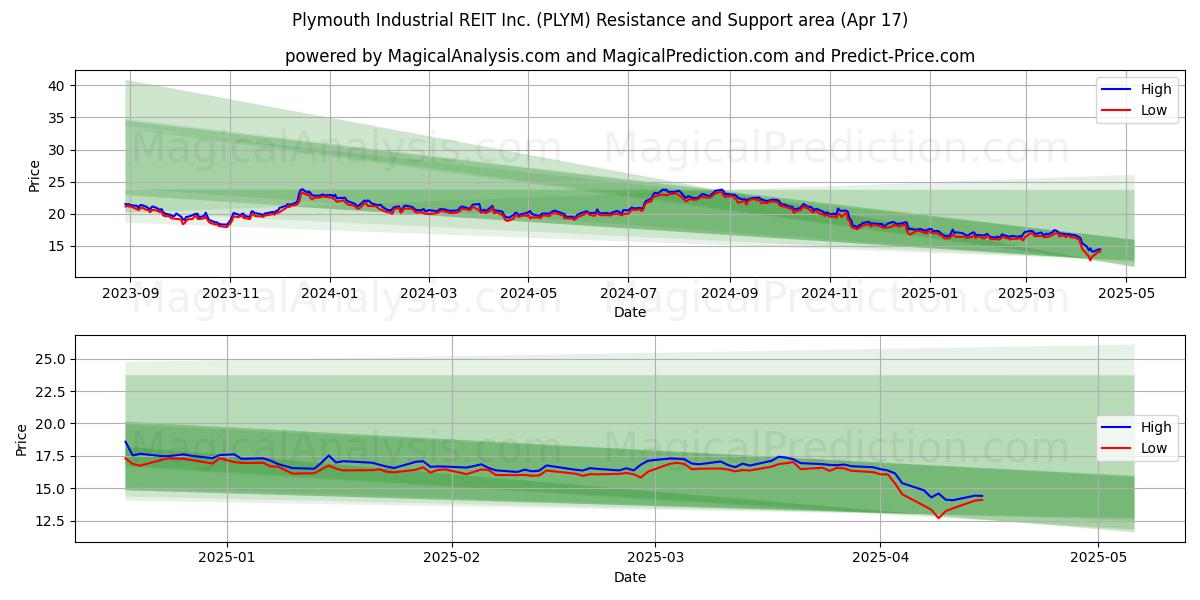Click the '30' price label on the top chart

coord(57,150)
